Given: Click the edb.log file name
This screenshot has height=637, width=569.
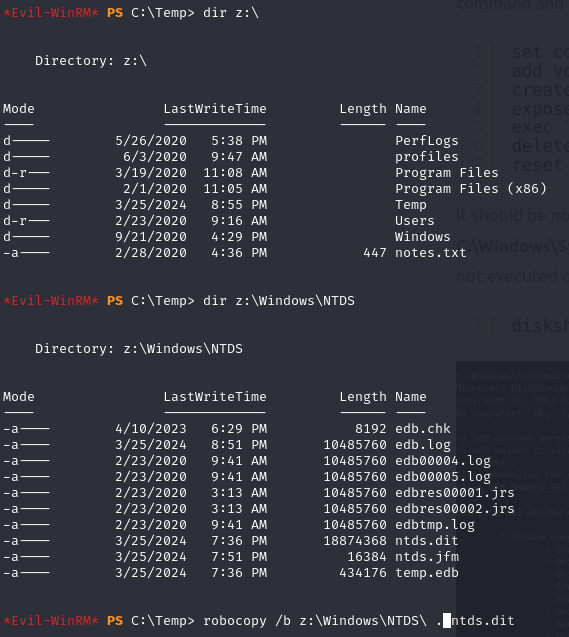Looking at the screenshot, I should pos(422,445).
